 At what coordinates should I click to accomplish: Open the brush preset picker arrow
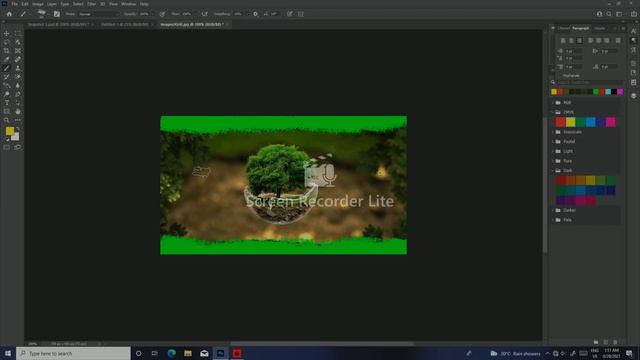point(48,14)
